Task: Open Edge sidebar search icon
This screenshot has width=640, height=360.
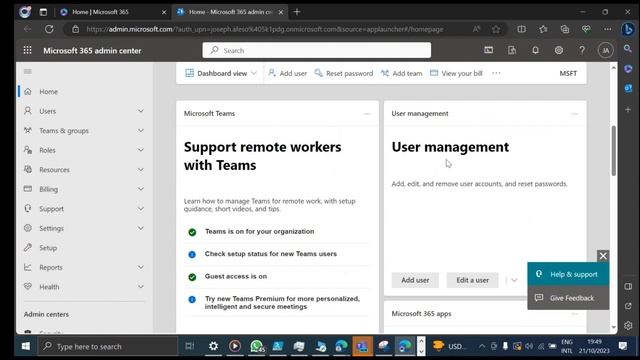Action: click(628, 49)
